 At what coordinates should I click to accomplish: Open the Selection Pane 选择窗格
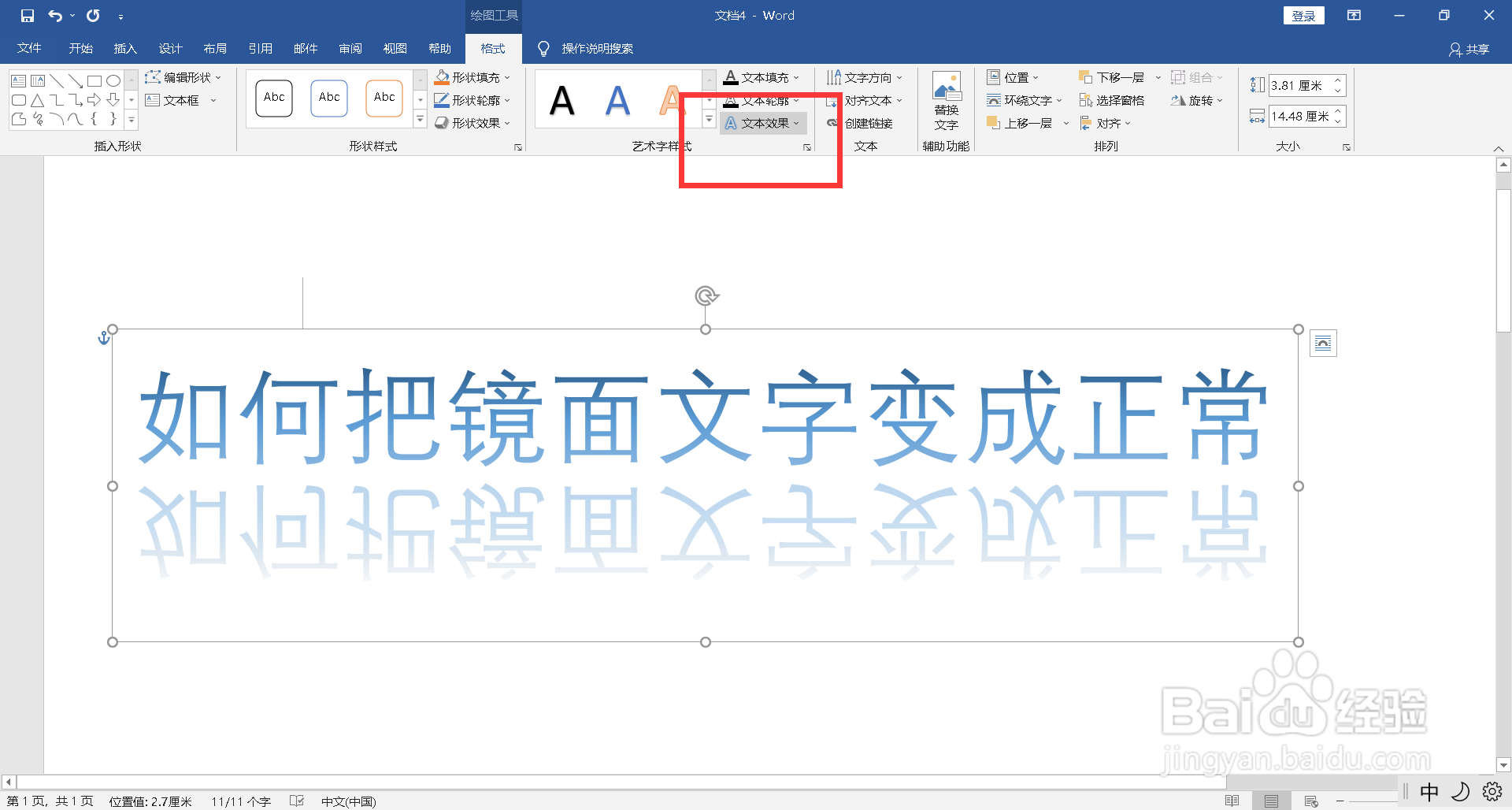1111,100
